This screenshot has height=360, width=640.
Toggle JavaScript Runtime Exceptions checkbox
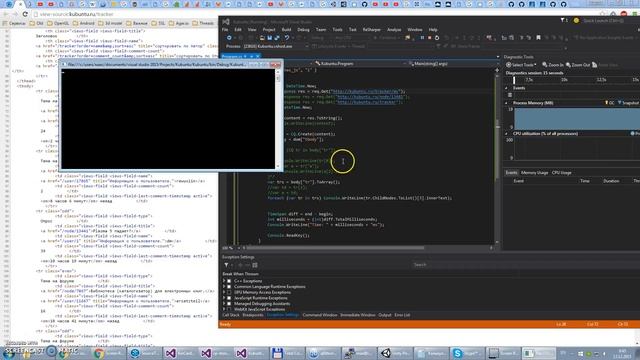pos(229,298)
